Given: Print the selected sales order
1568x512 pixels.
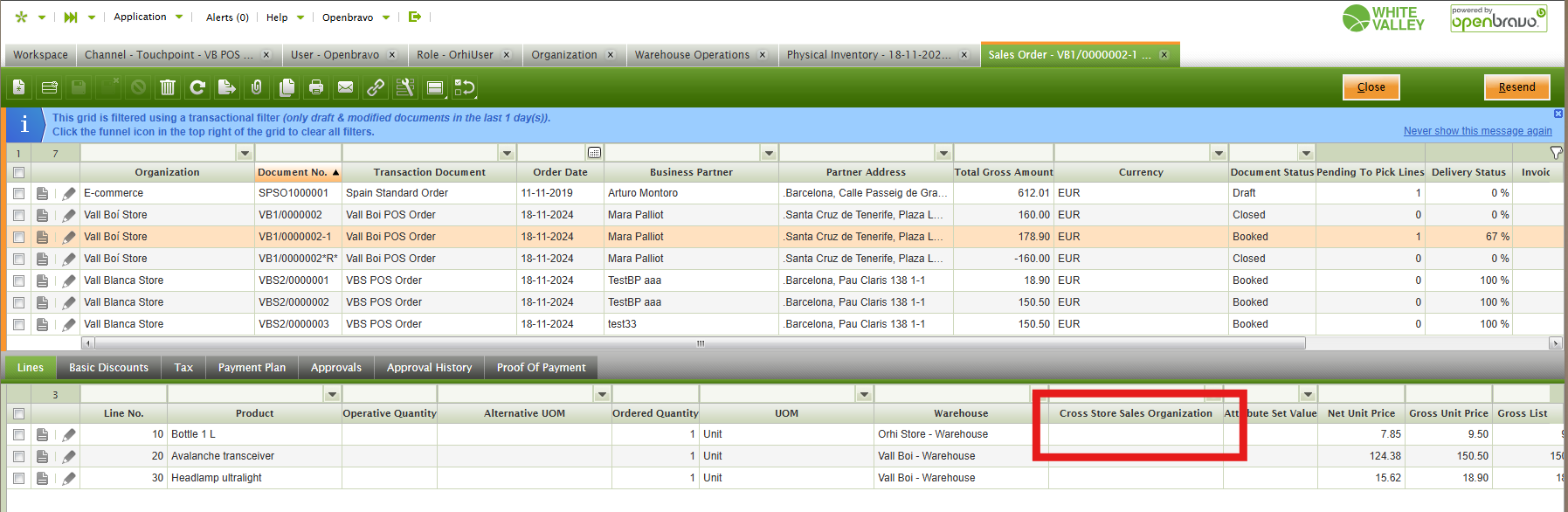Looking at the screenshot, I should pos(316,87).
